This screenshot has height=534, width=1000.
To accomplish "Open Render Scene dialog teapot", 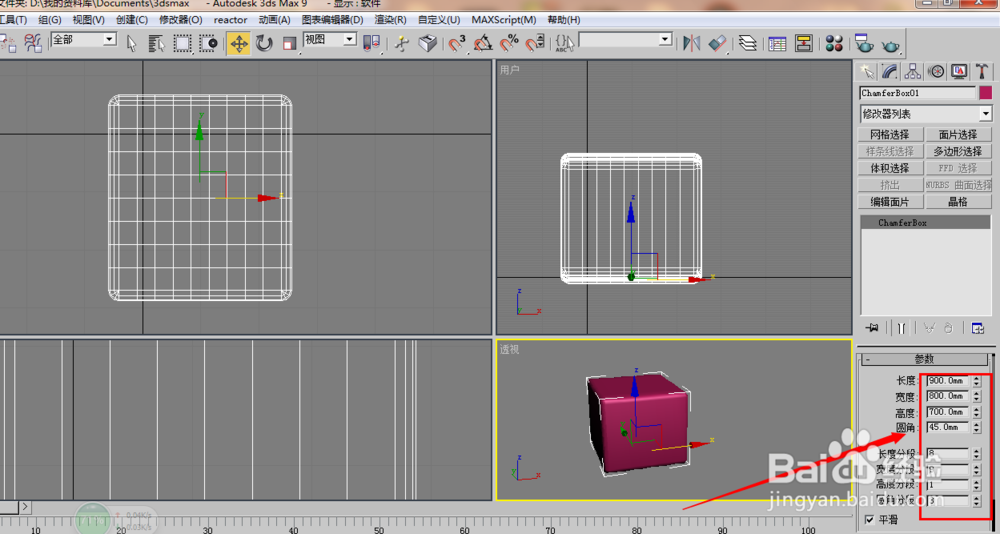I will point(864,43).
